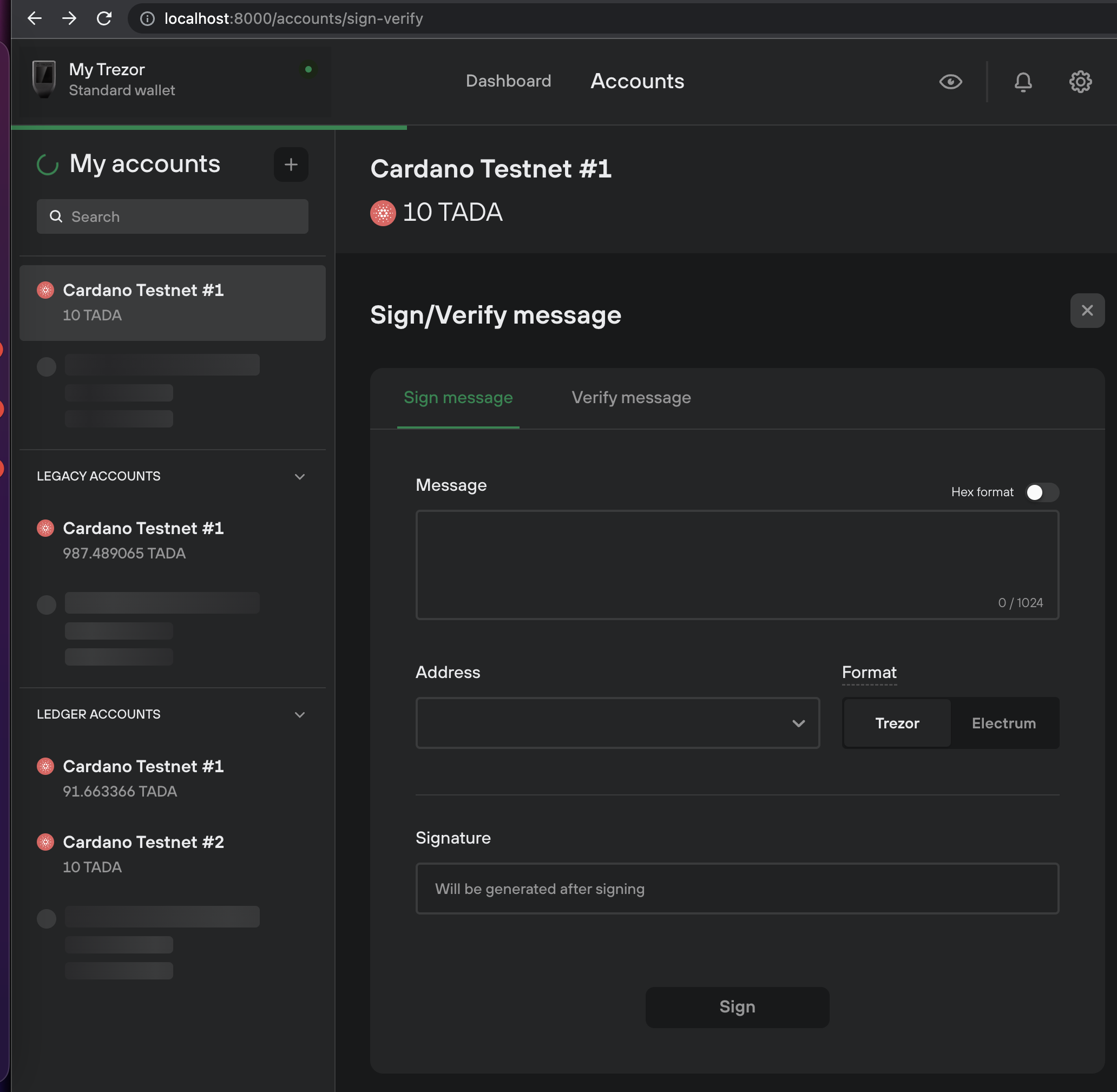Open the Address dropdown
1117x1092 pixels.
[x=617, y=723]
